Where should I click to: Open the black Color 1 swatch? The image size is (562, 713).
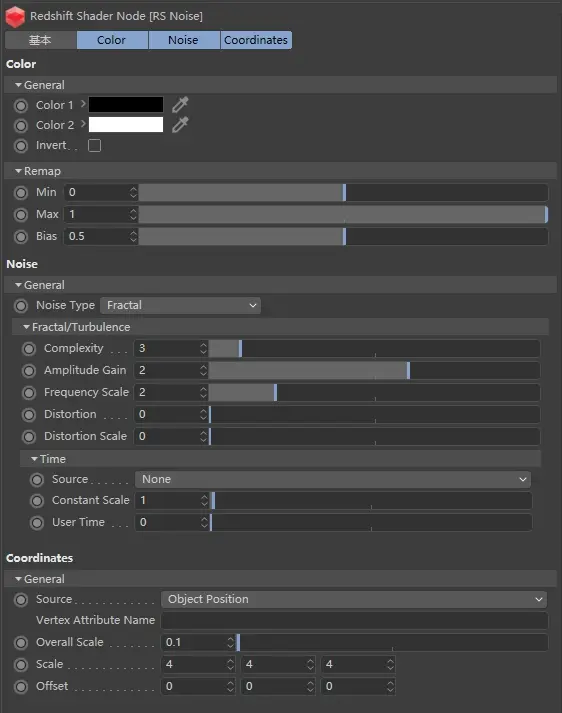click(126, 105)
